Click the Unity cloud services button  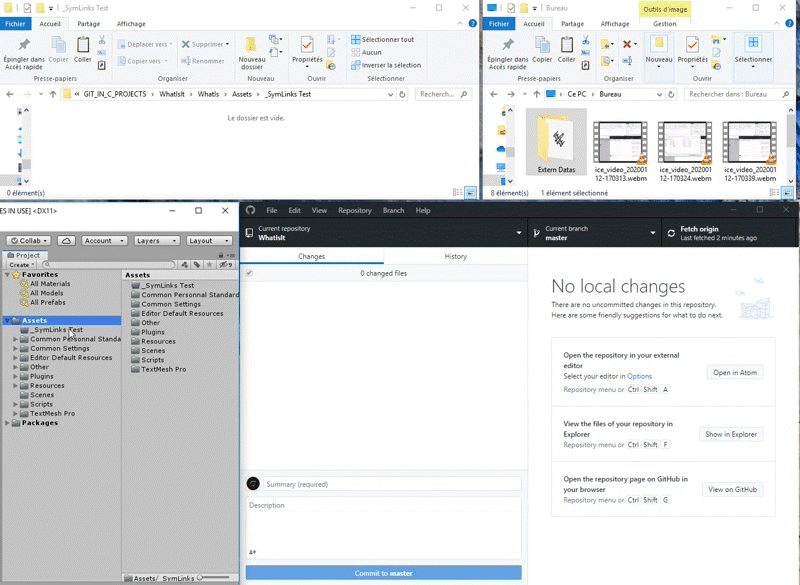66,241
